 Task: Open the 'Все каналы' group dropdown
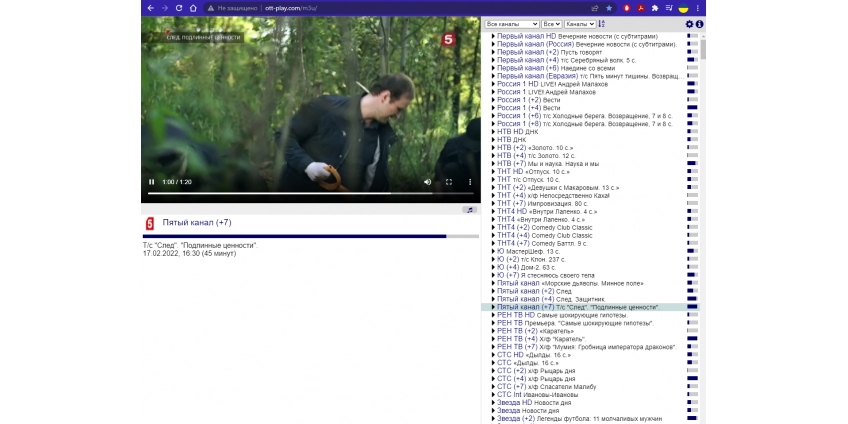pos(512,24)
